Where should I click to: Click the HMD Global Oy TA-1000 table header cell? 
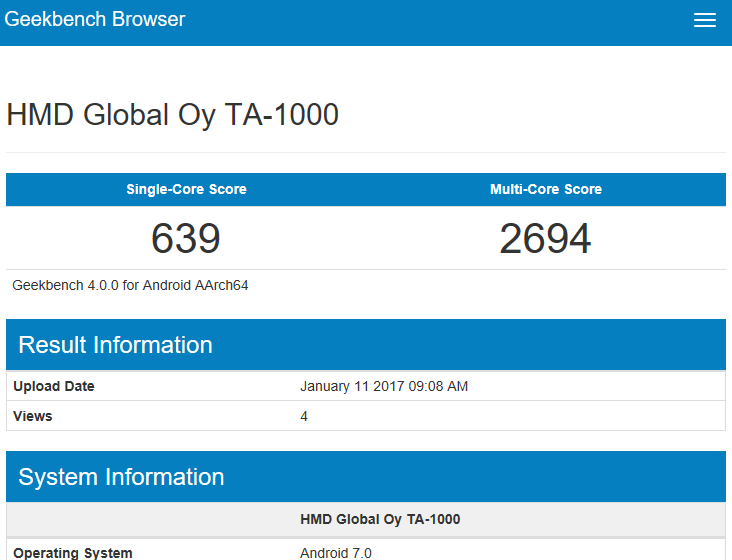tap(380, 520)
